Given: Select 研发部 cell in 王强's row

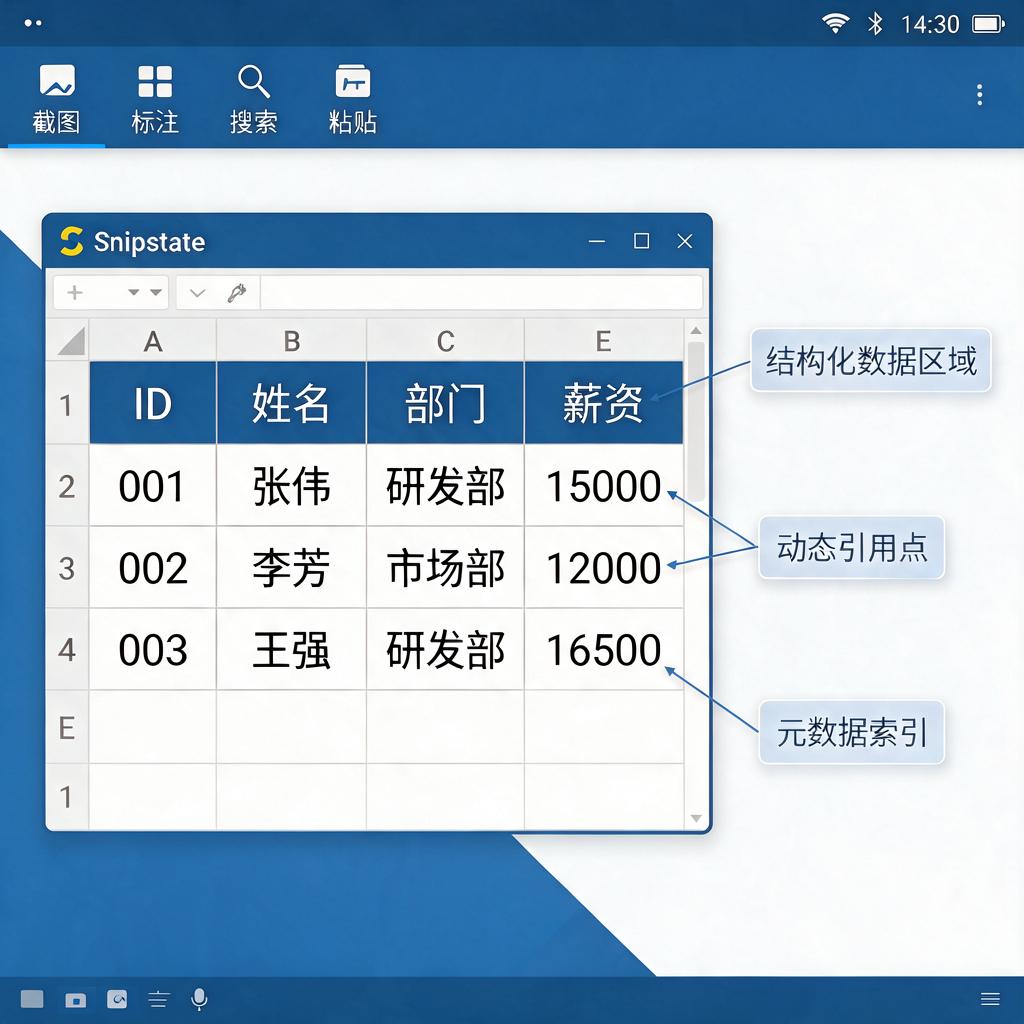Looking at the screenshot, I should click(445, 650).
